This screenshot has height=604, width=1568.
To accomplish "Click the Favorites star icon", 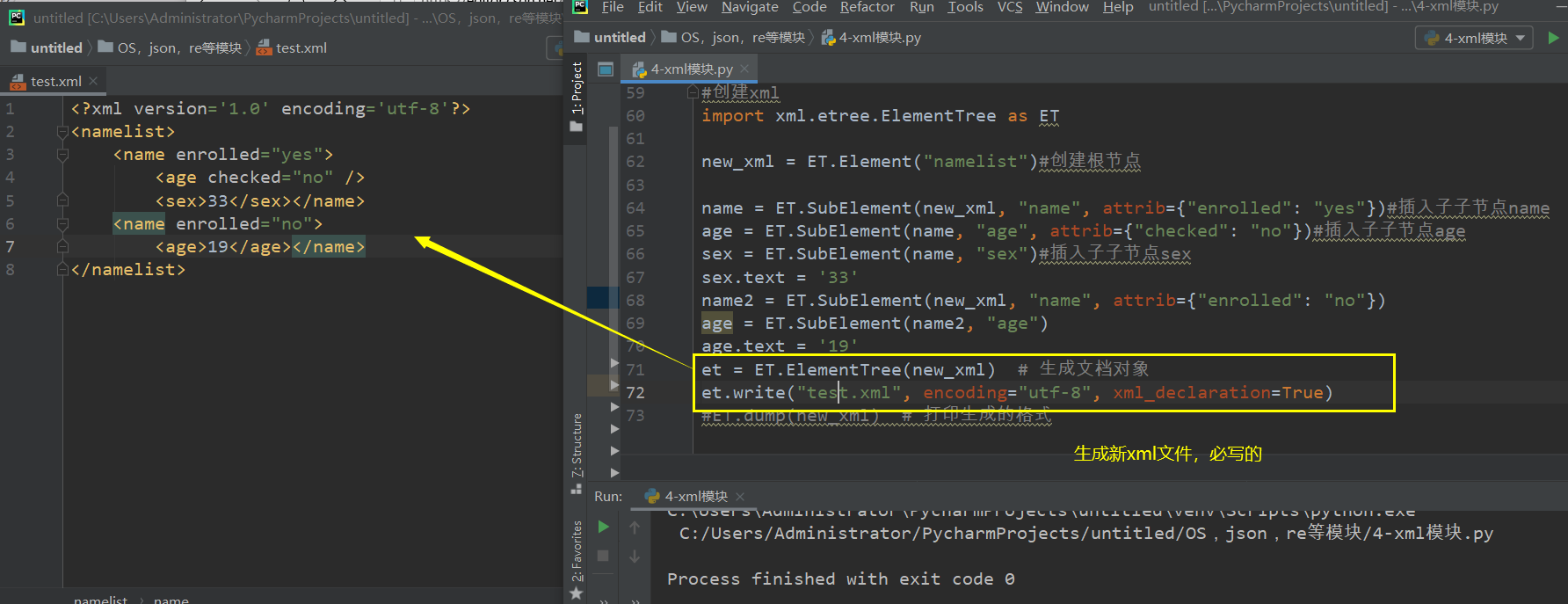I will (577, 594).
